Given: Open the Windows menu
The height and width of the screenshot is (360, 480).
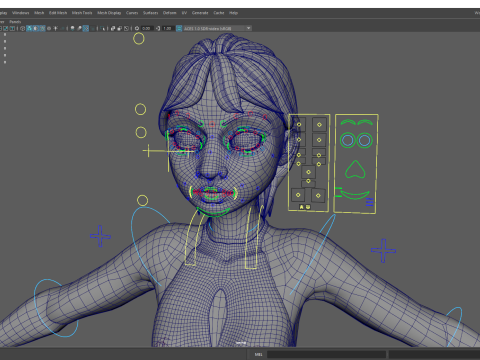Looking at the screenshot, I should pos(21,13).
